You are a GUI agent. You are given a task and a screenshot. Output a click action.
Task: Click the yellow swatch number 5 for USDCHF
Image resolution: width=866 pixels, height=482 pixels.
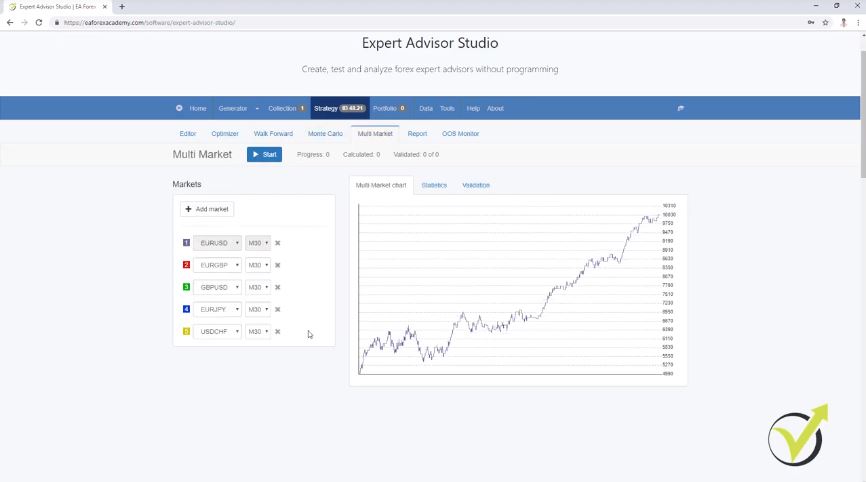186,331
